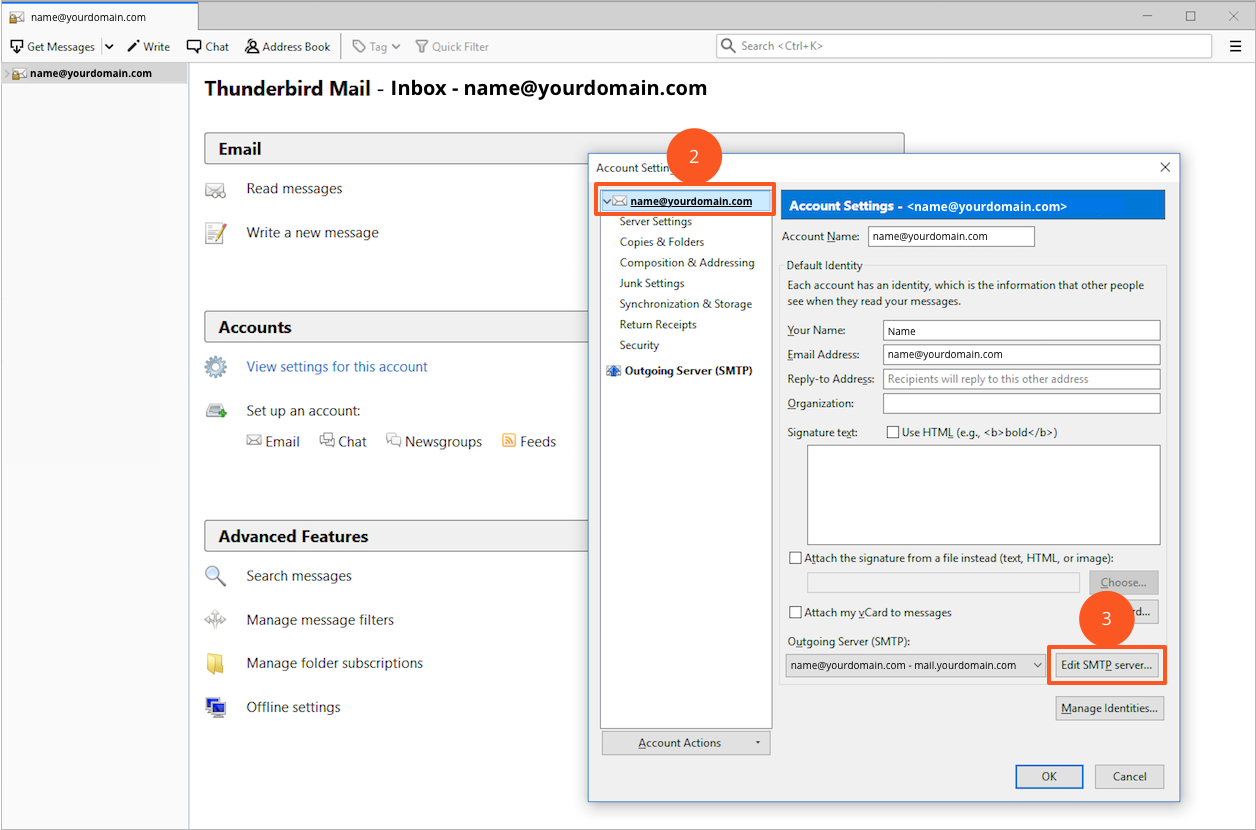Viewport: 1256px width, 830px height.
Task: Open the Outgoing Server (SMTP) dropdown
Action: point(1037,665)
